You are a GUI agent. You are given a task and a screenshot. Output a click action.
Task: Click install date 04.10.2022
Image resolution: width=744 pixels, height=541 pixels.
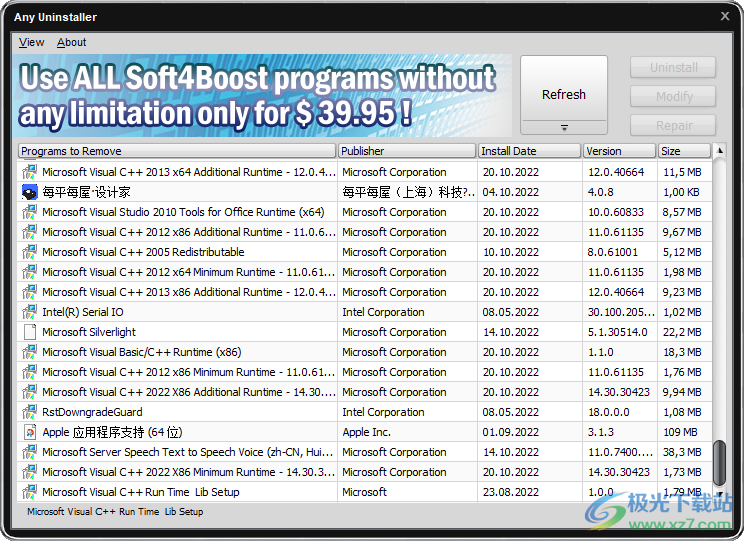pyautogui.click(x=511, y=192)
